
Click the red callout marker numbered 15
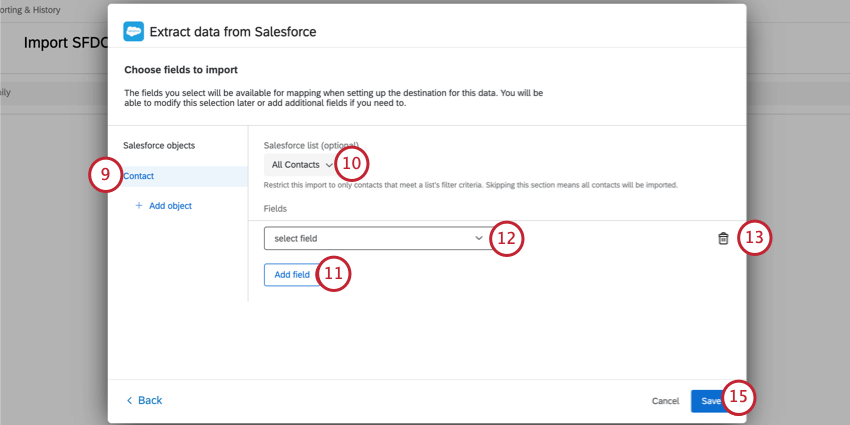pyautogui.click(x=738, y=398)
